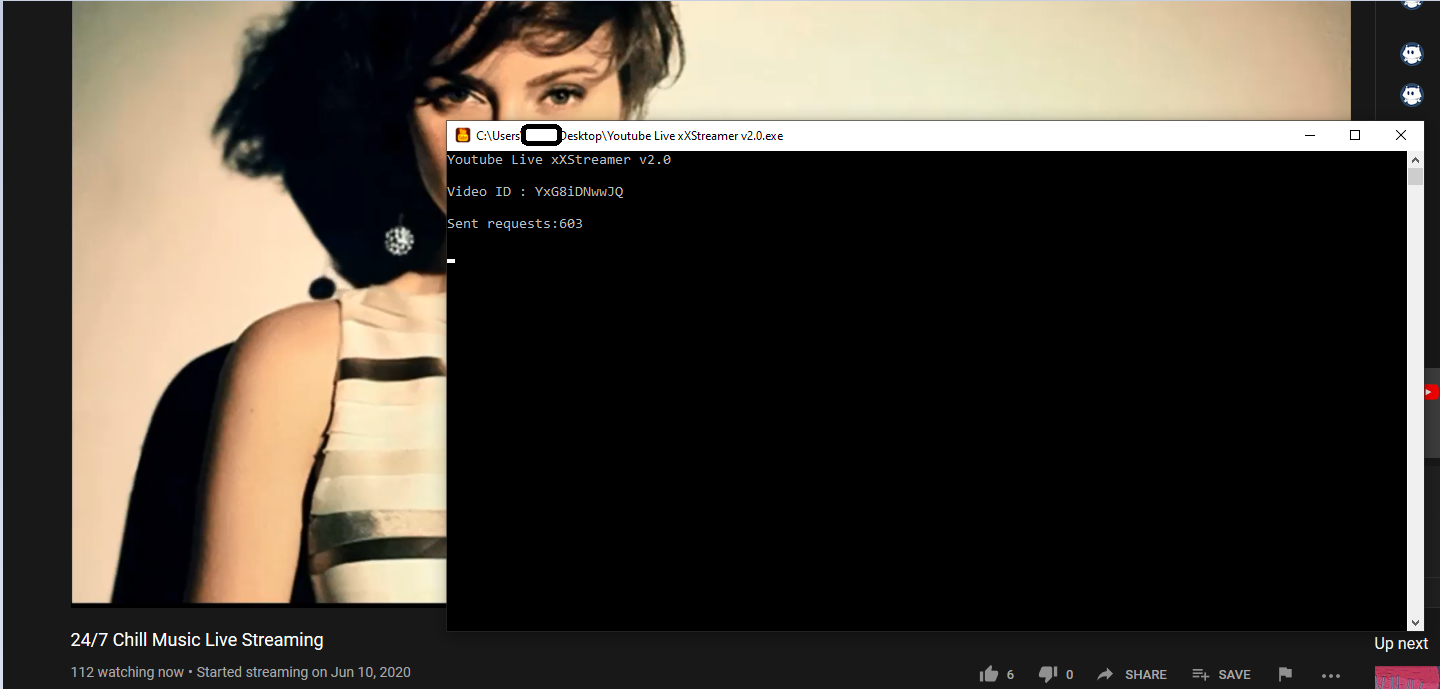Maximize the xXStreamer console window
Screen dimensions: 1440x689
pyautogui.click(x=1355, y=135)
